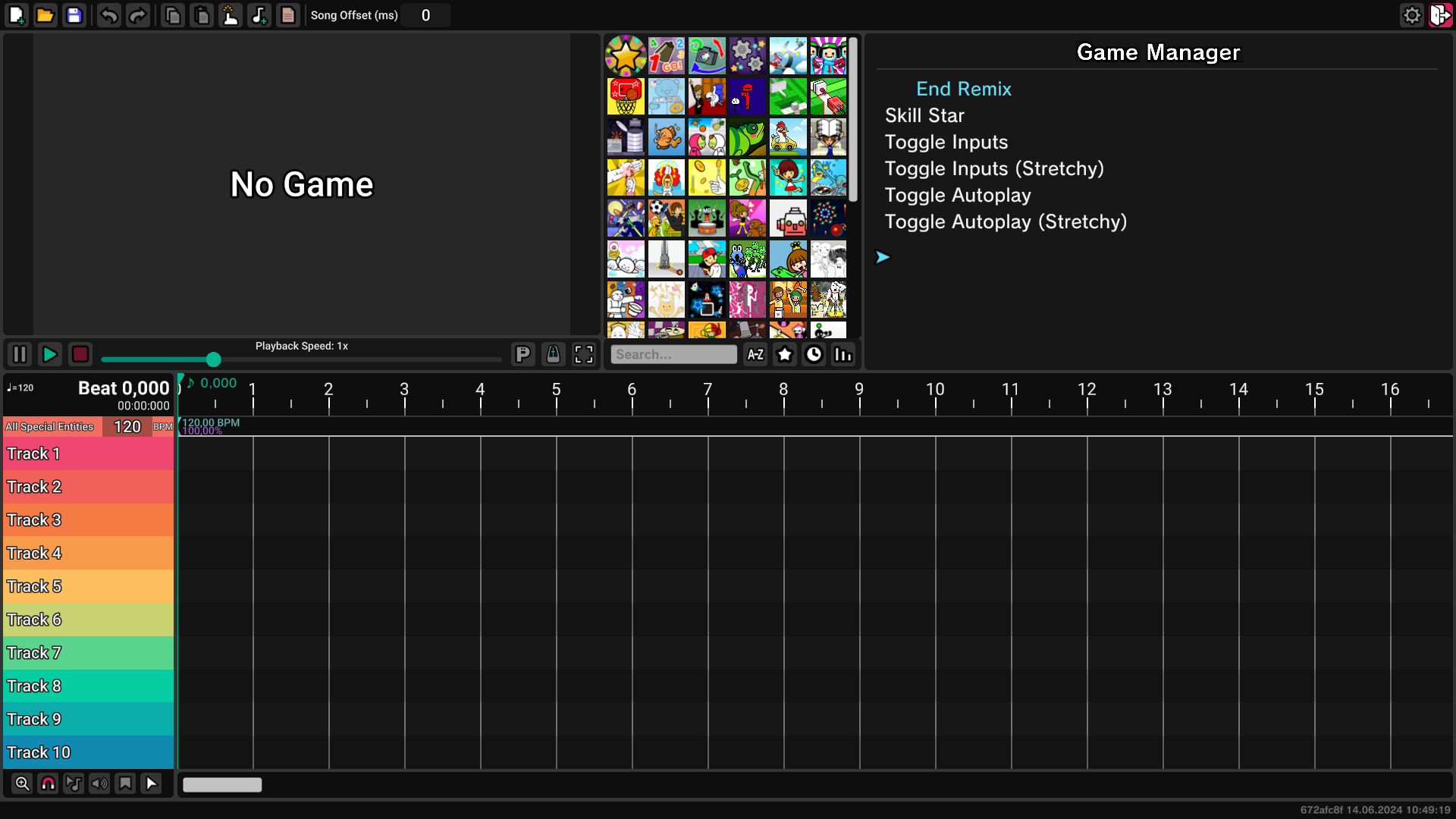This screenshot has height=819, width=1456.
Task: Click the new remix file icon
Action: coord(17,15)
